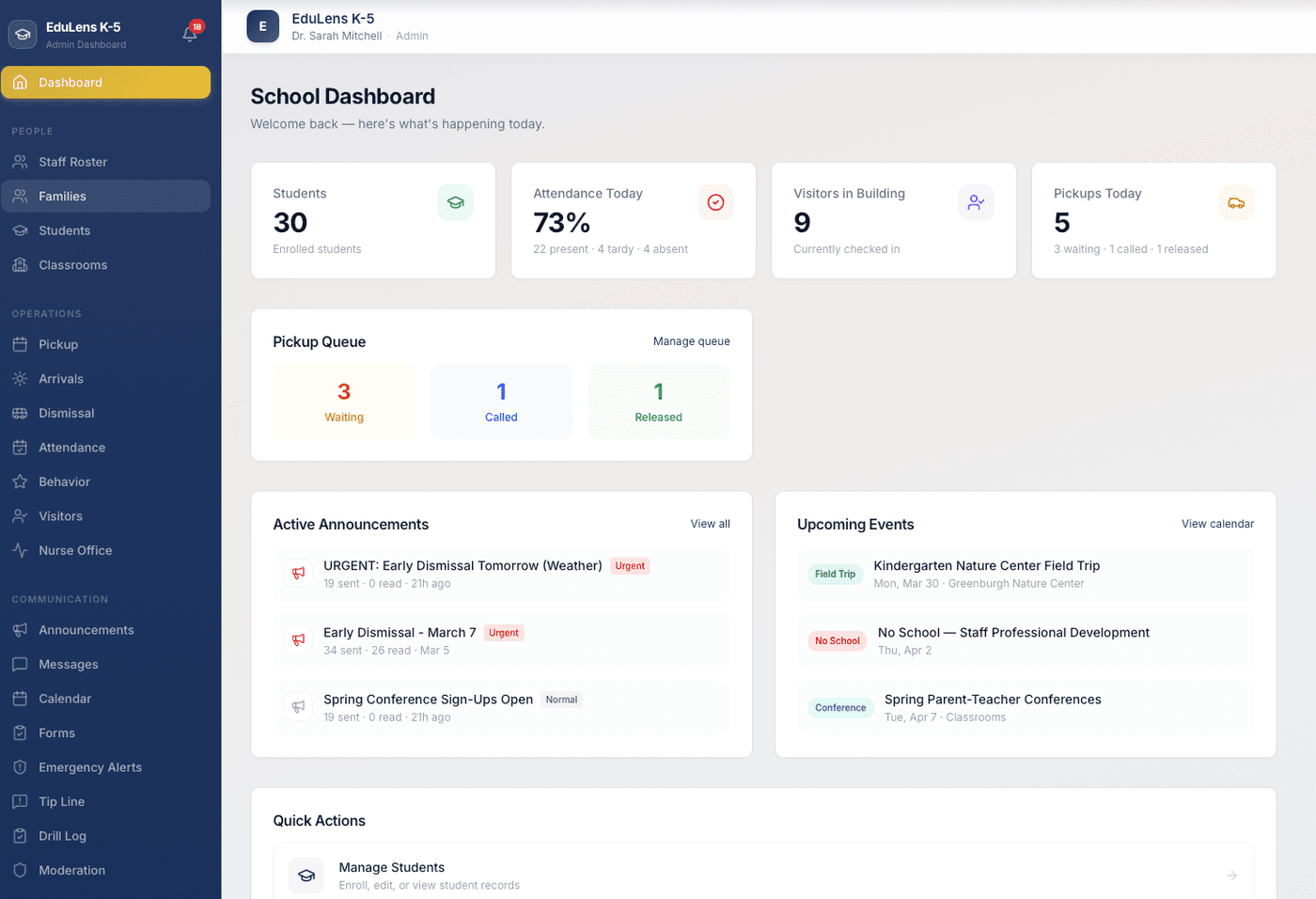1316x899 pixels.
Task: Open View calendar for Upcoming Events
Action: [x=1217, y=524]
